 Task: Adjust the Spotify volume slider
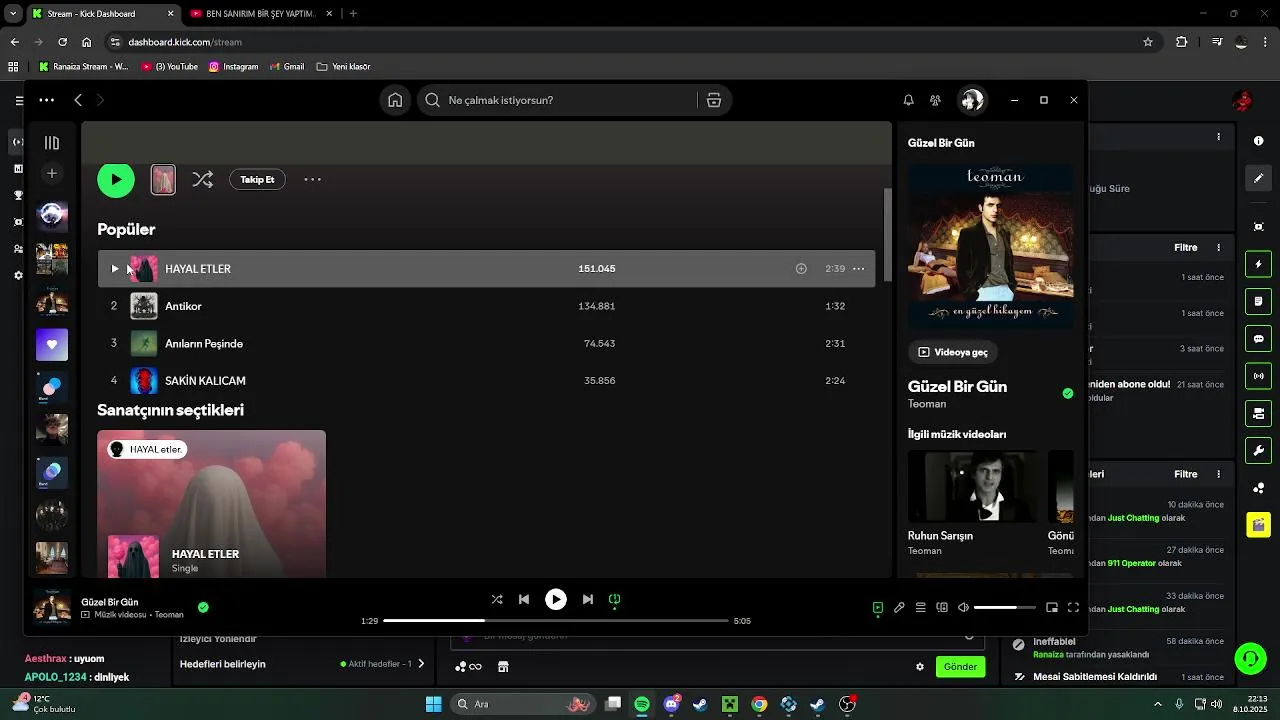[x=1005, y=607]
